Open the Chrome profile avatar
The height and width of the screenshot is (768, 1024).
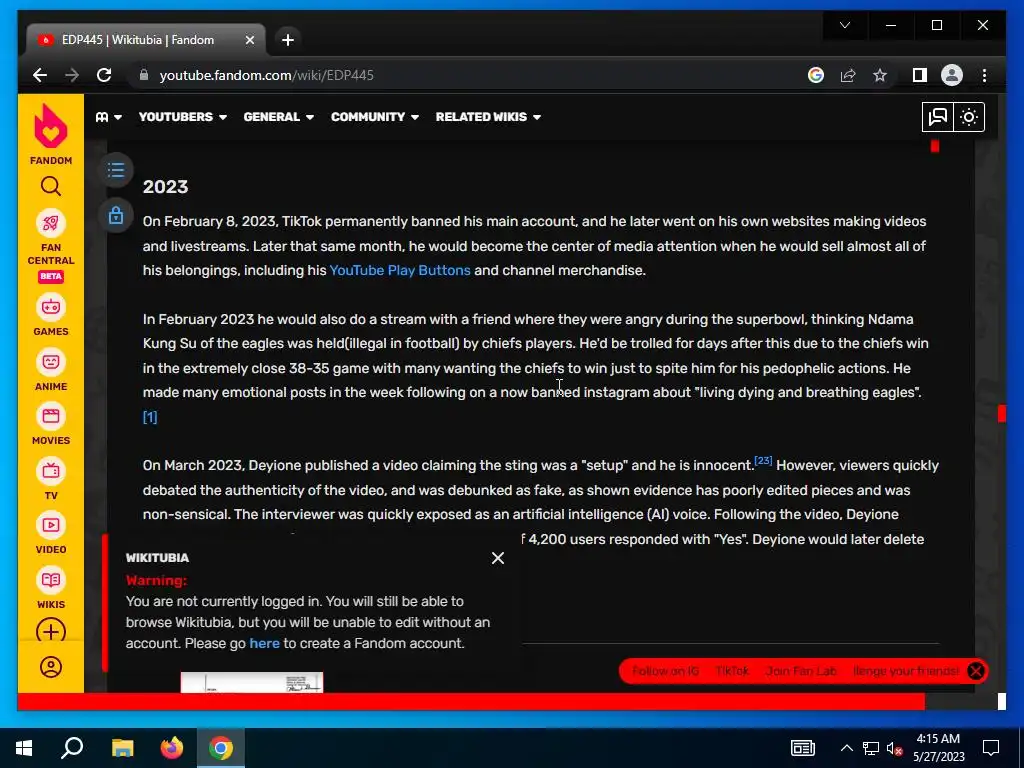pyautogui.click(x=952, y=75)
